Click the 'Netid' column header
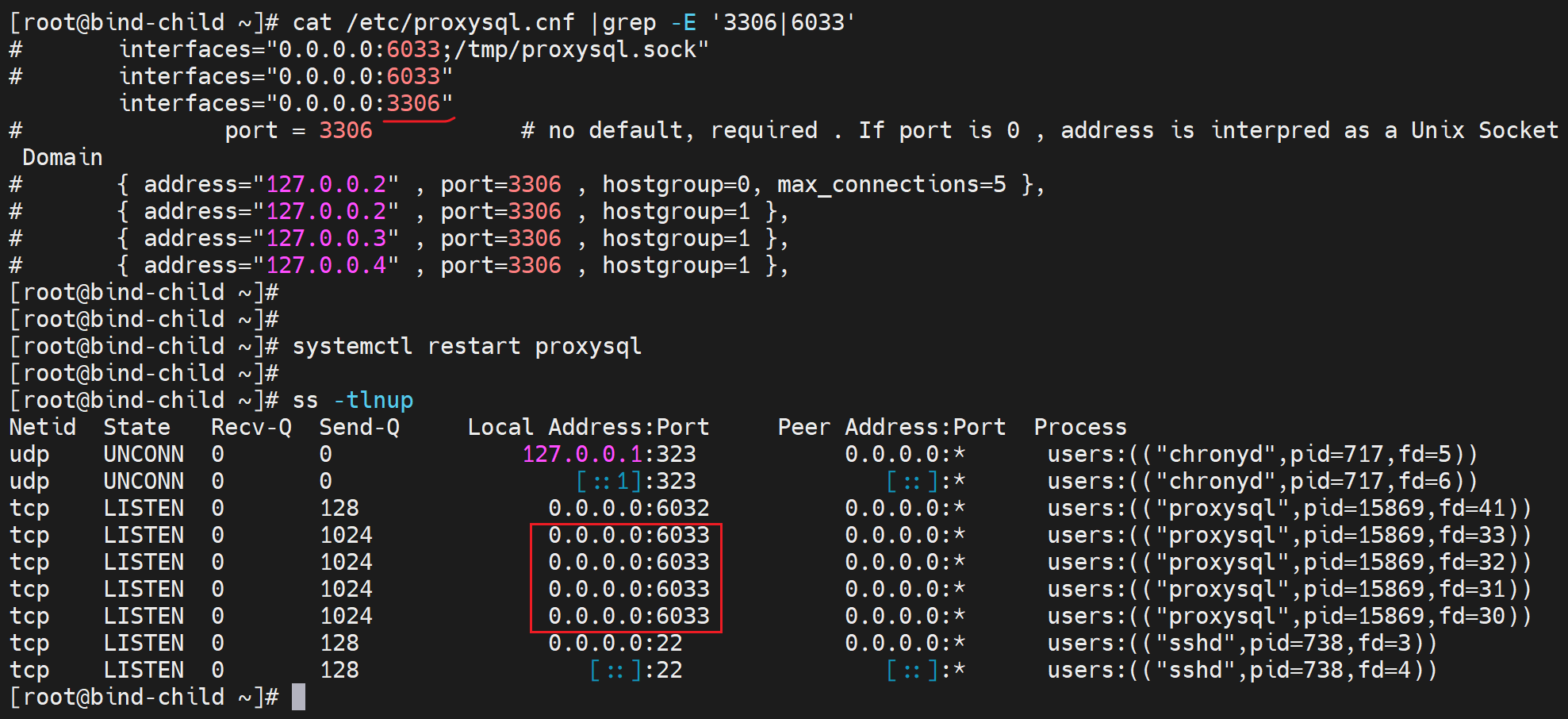1568x719 pixels. click(43, 428)
